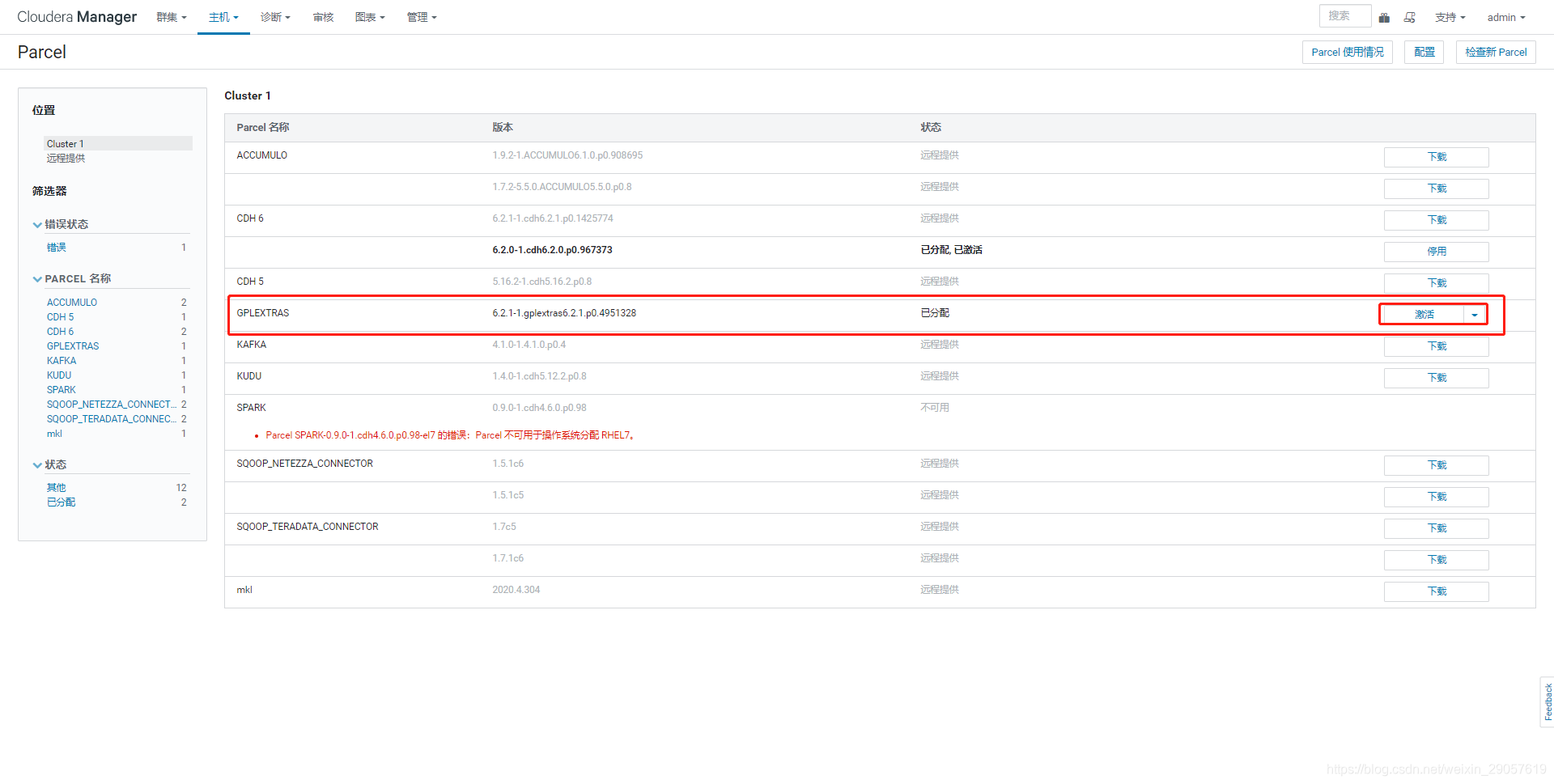Image resolution: width=1554 pixels, height=784 pixels.
Task: Click the Cloudera Manager logo
Action: pos(77,17)
